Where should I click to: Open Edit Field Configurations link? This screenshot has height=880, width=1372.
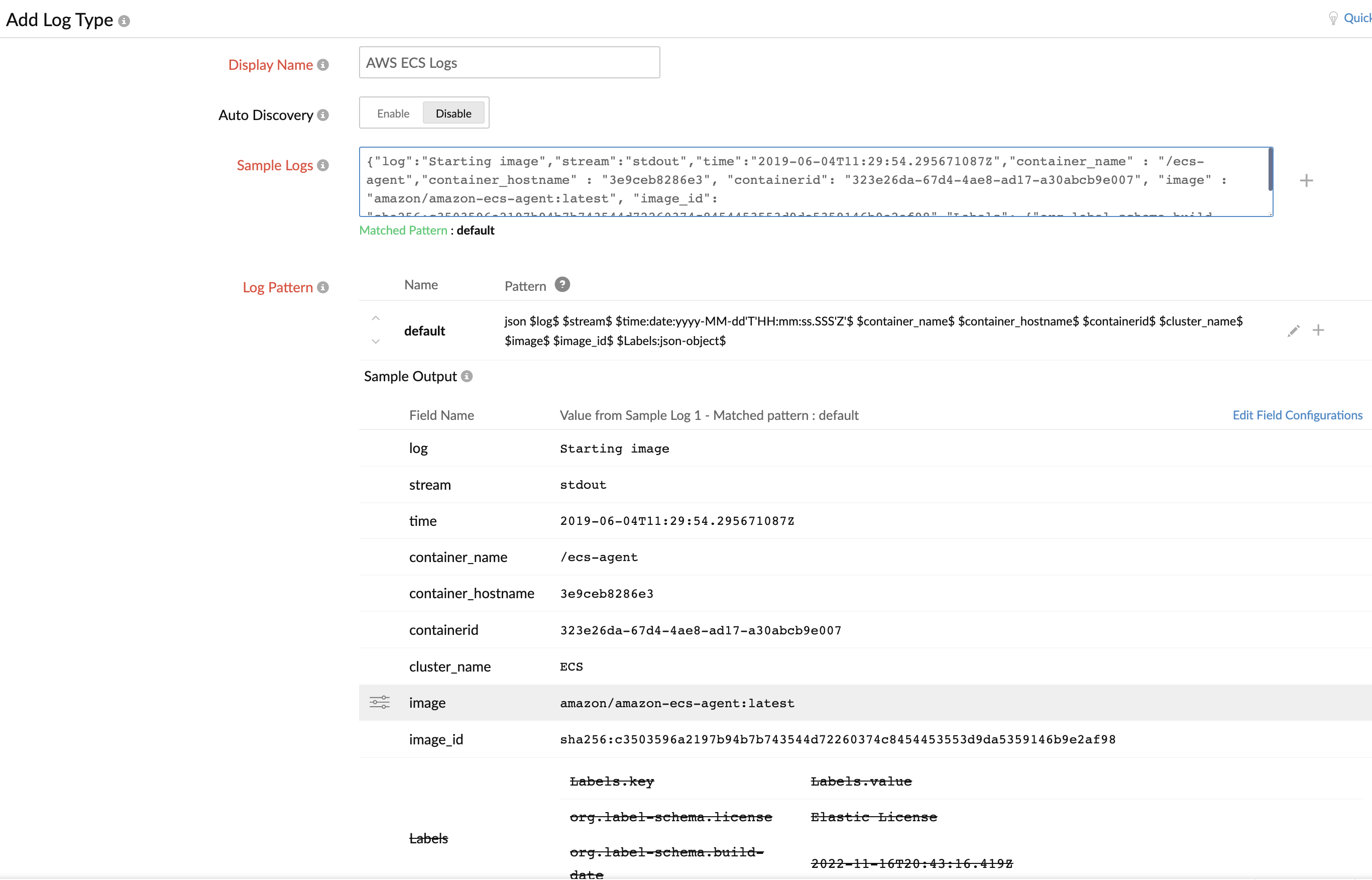1297,415
